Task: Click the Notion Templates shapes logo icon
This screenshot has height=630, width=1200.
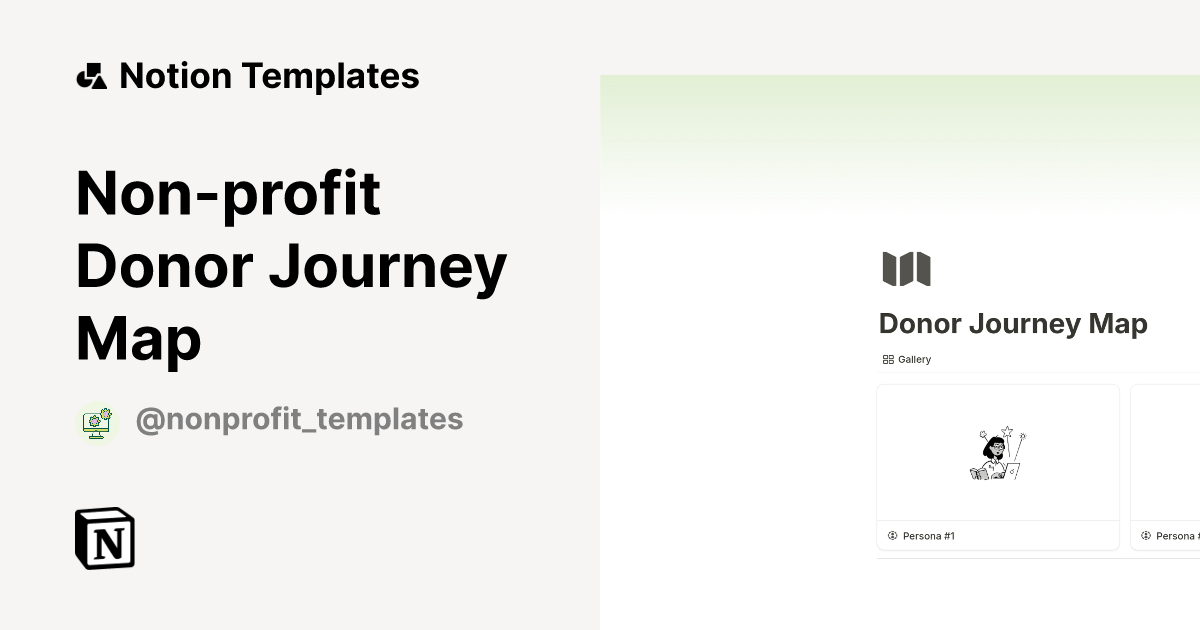Action: click(91, 76)
